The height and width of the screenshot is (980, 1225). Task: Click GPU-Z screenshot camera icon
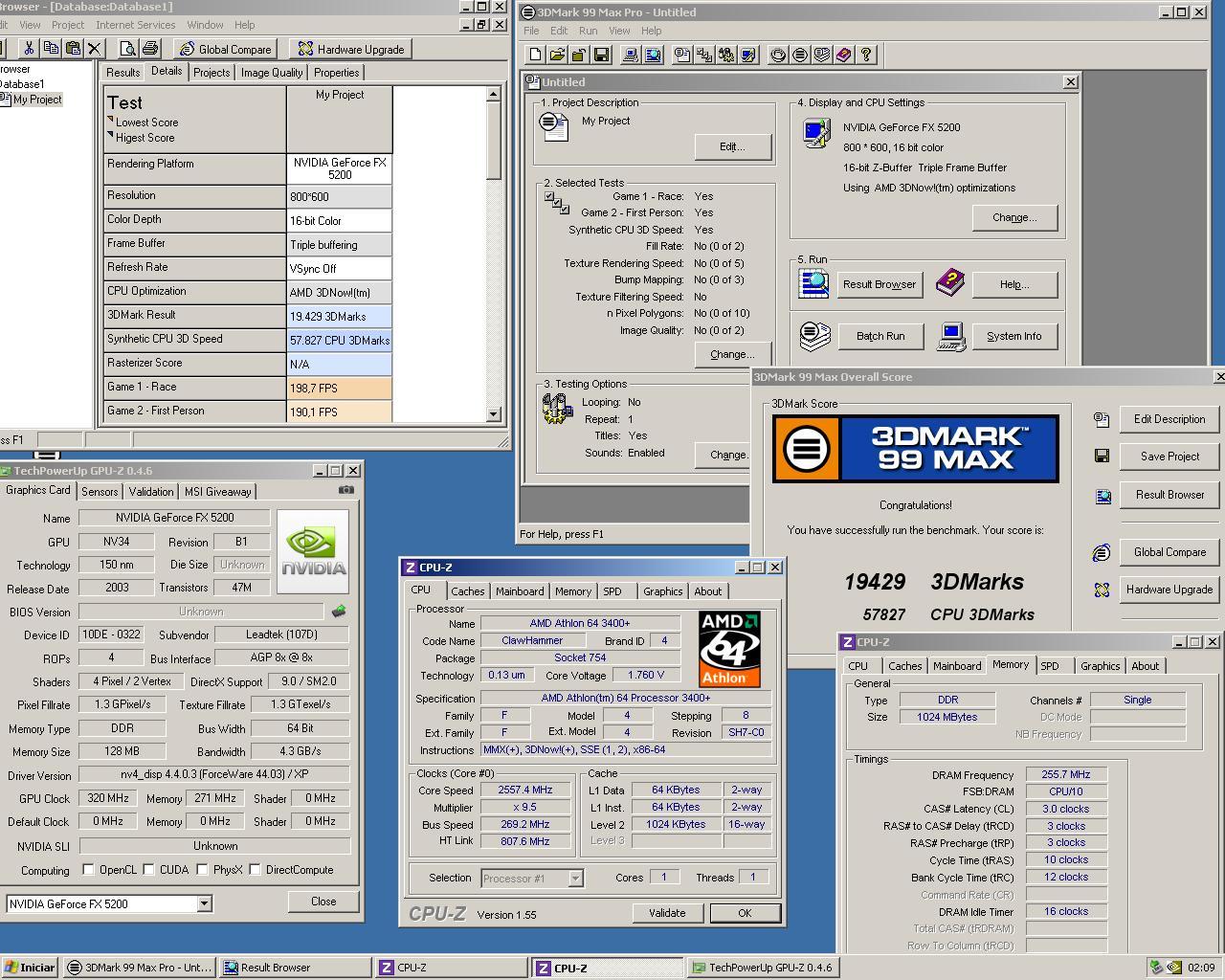point(345,490)
